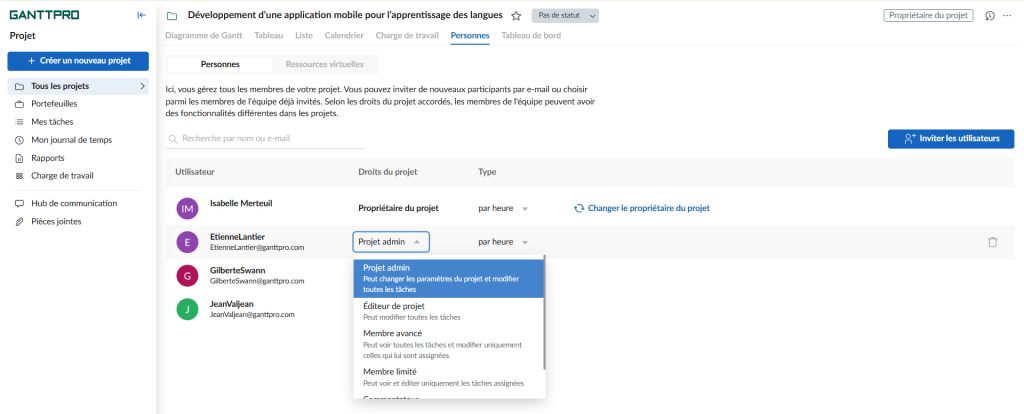Click Changer le propriétaire du projet link
The height and width of the screenshot is (414, 1024).
[x=641, y=208]
